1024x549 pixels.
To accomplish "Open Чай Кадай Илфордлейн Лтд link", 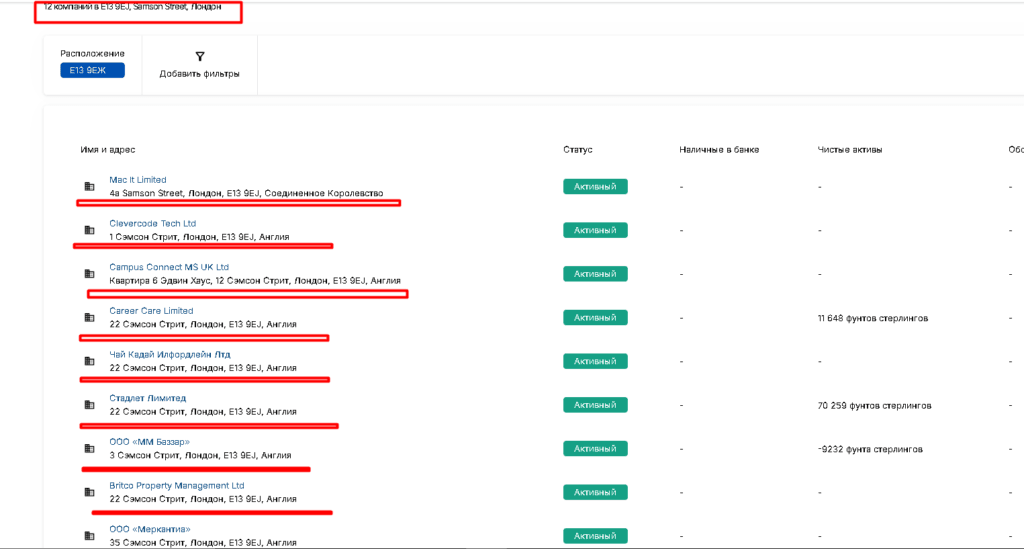I will click(170, 354).
